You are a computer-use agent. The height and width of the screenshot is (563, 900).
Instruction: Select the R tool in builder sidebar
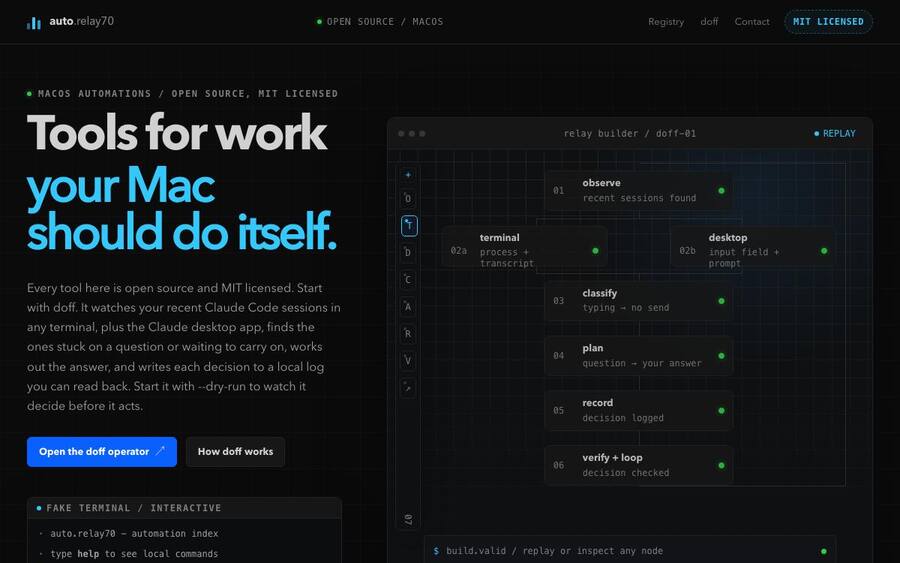coord(408,333)
